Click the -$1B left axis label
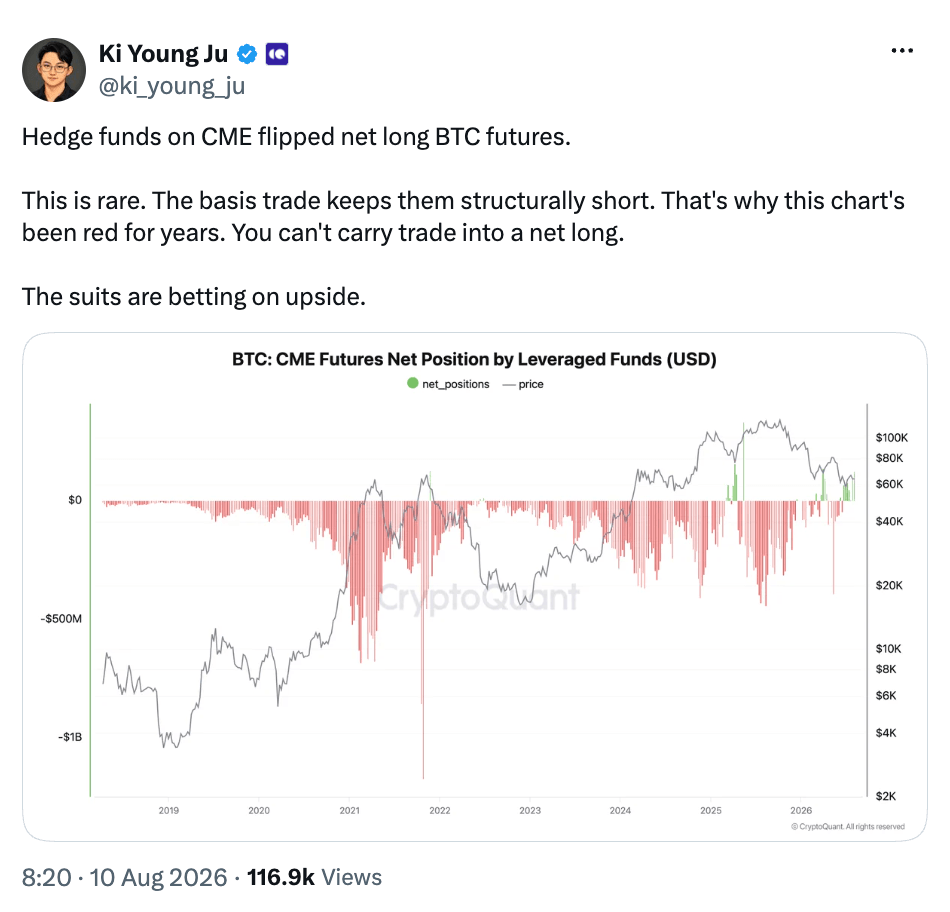The height and width of the screenshot is (912, 950). (70, 737)
